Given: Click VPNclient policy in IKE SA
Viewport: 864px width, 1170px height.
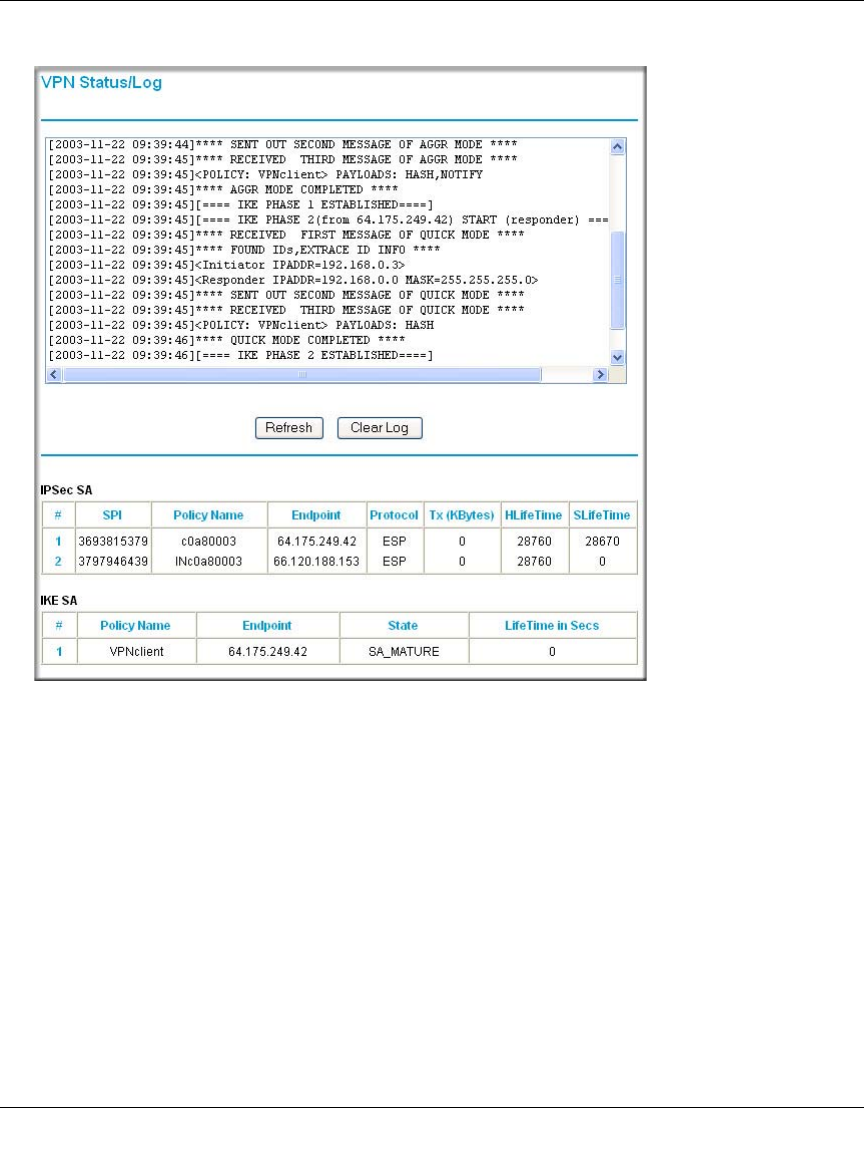Looking at the screenshot, I should (137, 651).
